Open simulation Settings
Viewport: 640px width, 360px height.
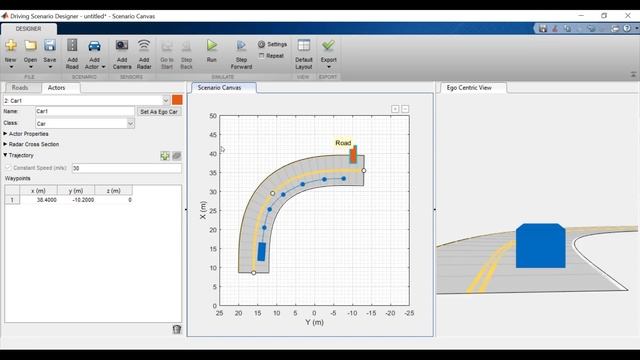273,44
